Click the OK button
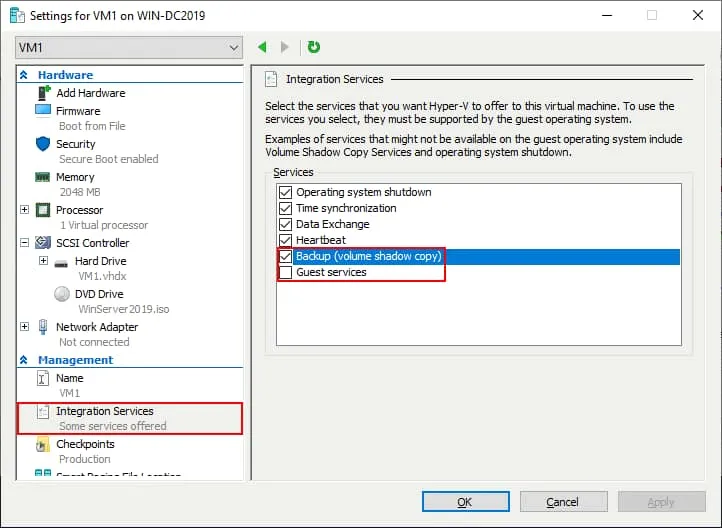Image resolution: width=722 pixels, height=528 pixels. click(465, 502)
